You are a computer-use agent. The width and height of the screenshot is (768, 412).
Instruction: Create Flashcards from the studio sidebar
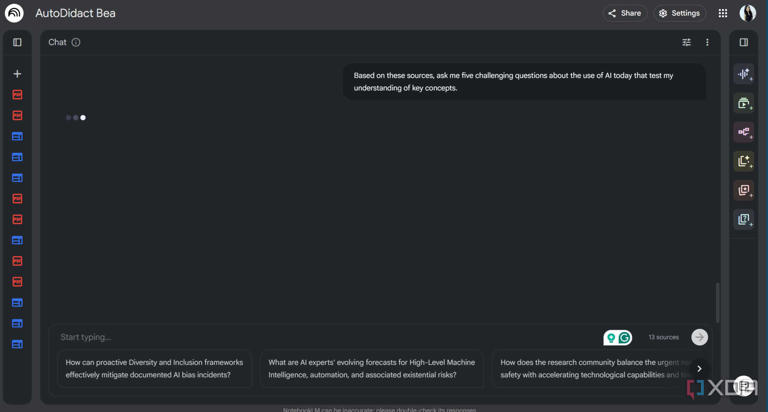click(744, 190)
